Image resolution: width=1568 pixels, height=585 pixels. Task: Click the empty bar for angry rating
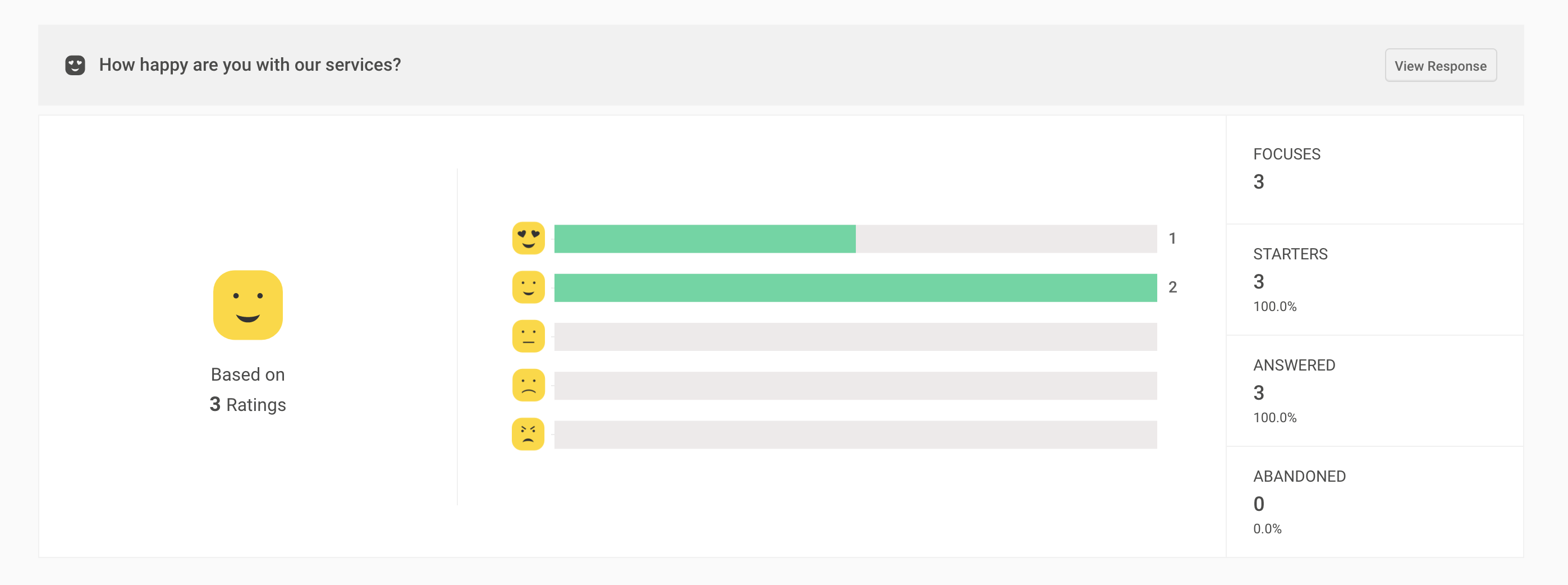[855, 435]
